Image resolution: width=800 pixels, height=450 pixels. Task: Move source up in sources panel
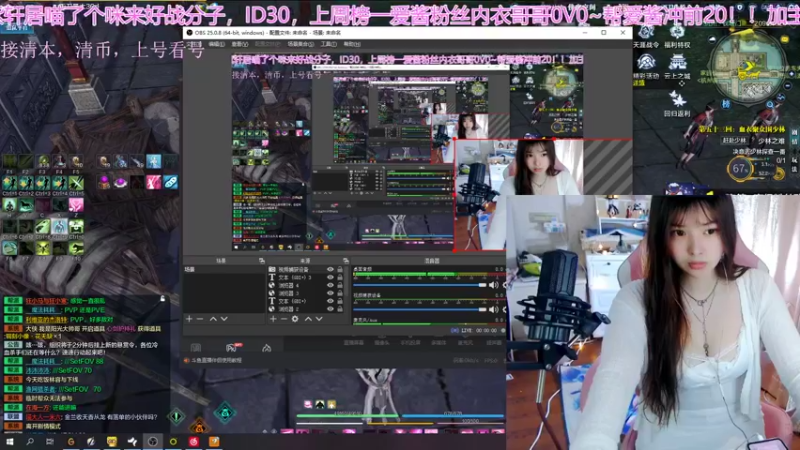coord(308,319)
